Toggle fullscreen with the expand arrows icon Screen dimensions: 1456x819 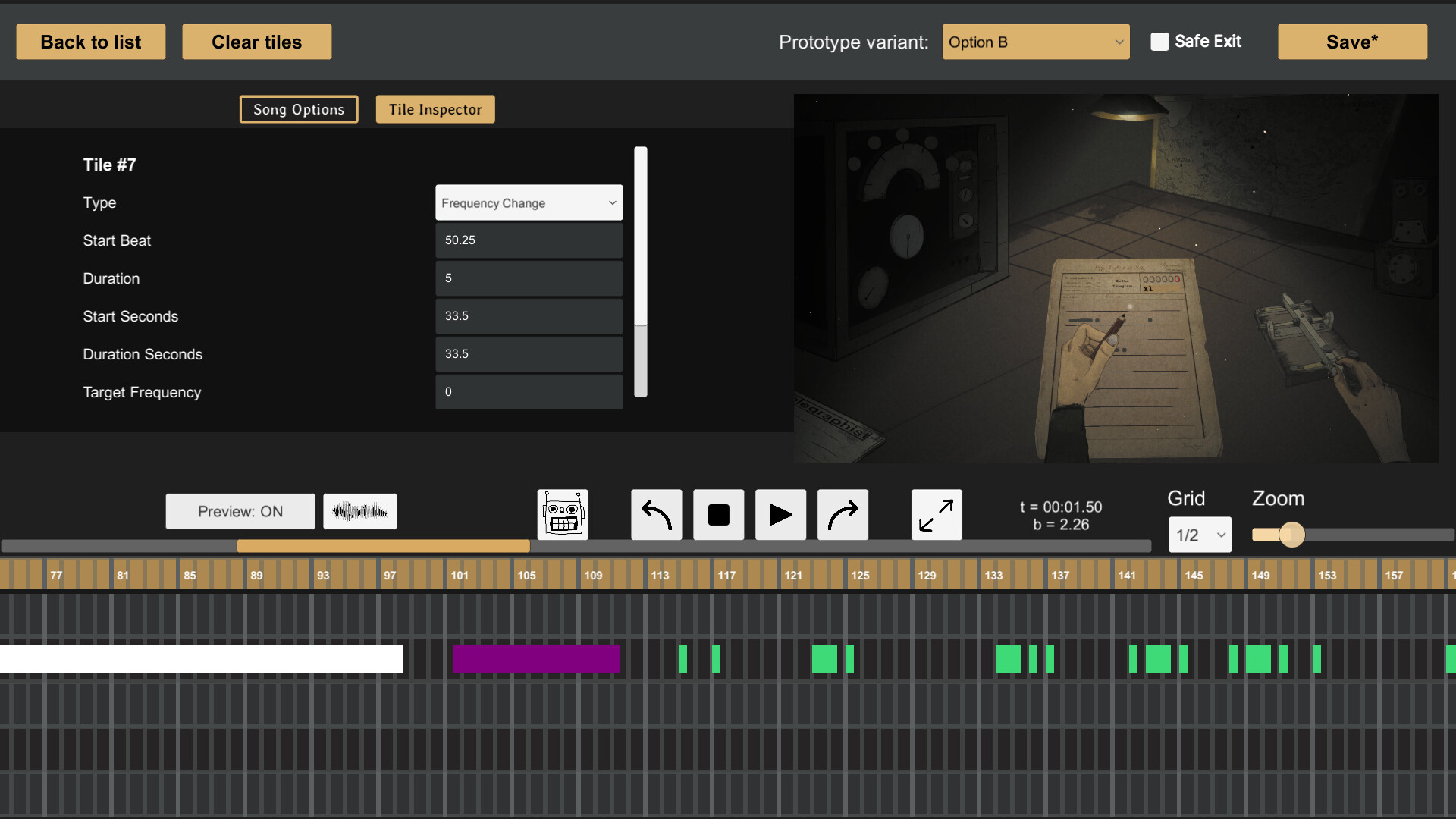pos(937,514)
